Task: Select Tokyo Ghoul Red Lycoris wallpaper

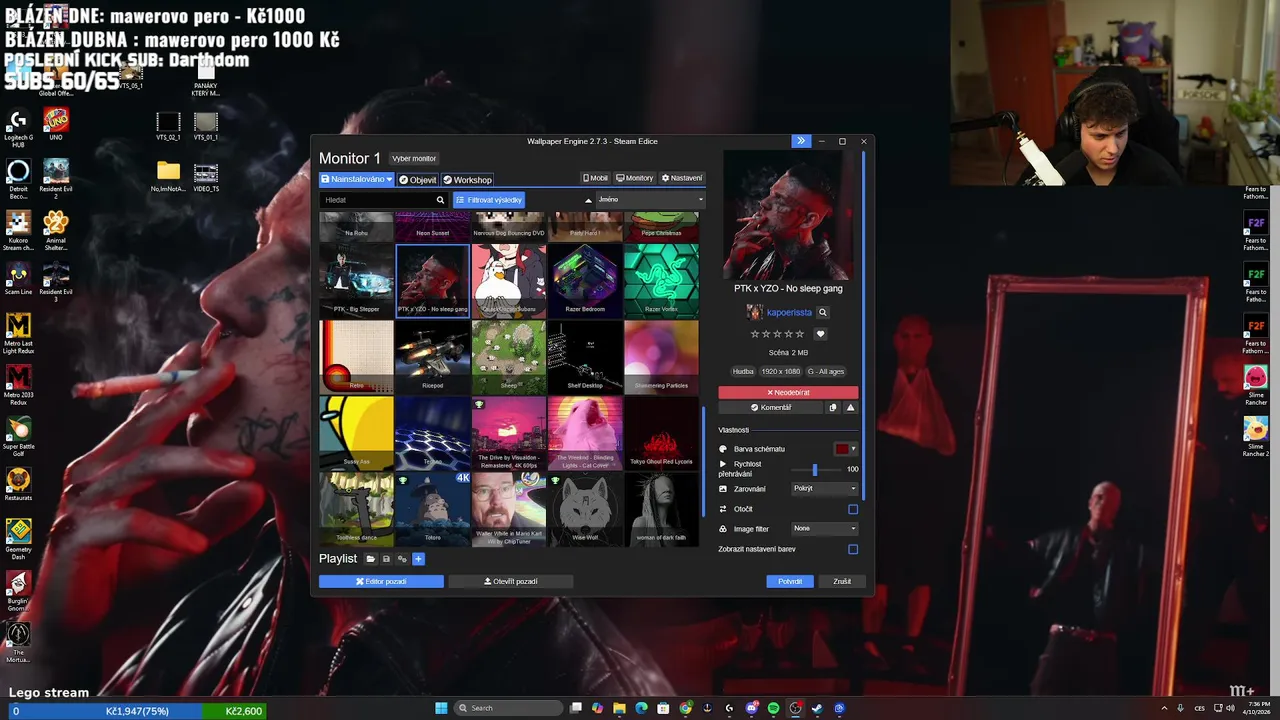Action: pos(661,433)
